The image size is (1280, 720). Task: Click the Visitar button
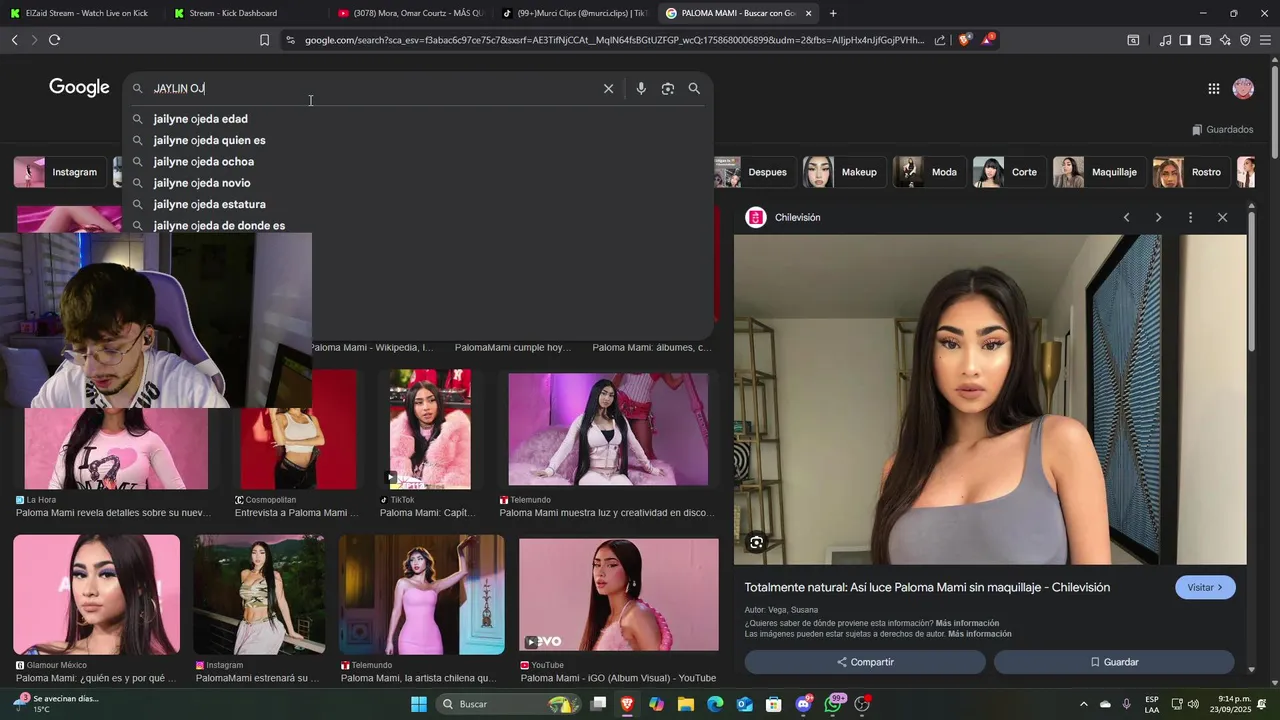1205,588
